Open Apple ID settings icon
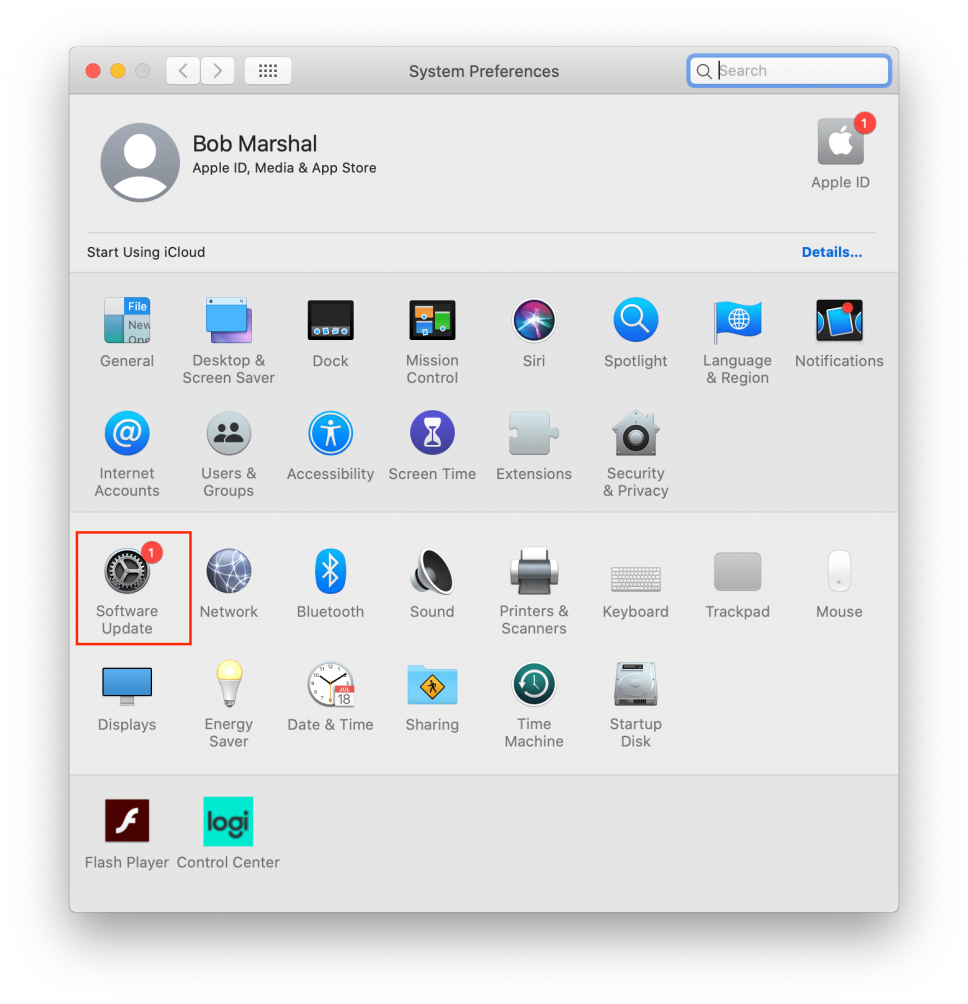 click(841, 142)
